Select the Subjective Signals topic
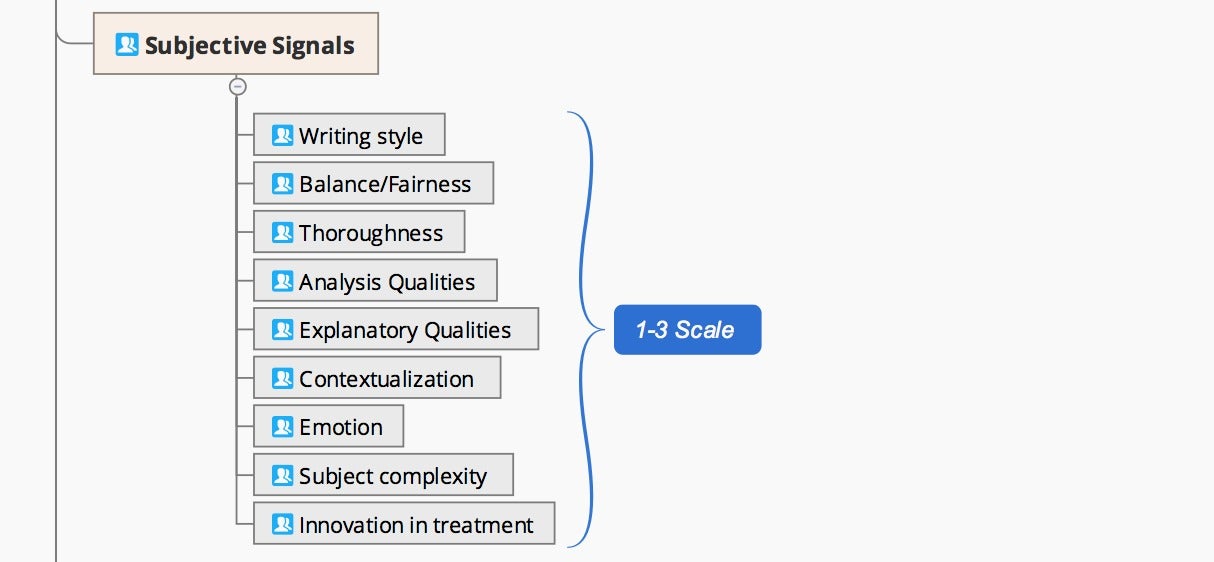The height and width of the screenshot is (562, 1214). [x=236, y=44]
